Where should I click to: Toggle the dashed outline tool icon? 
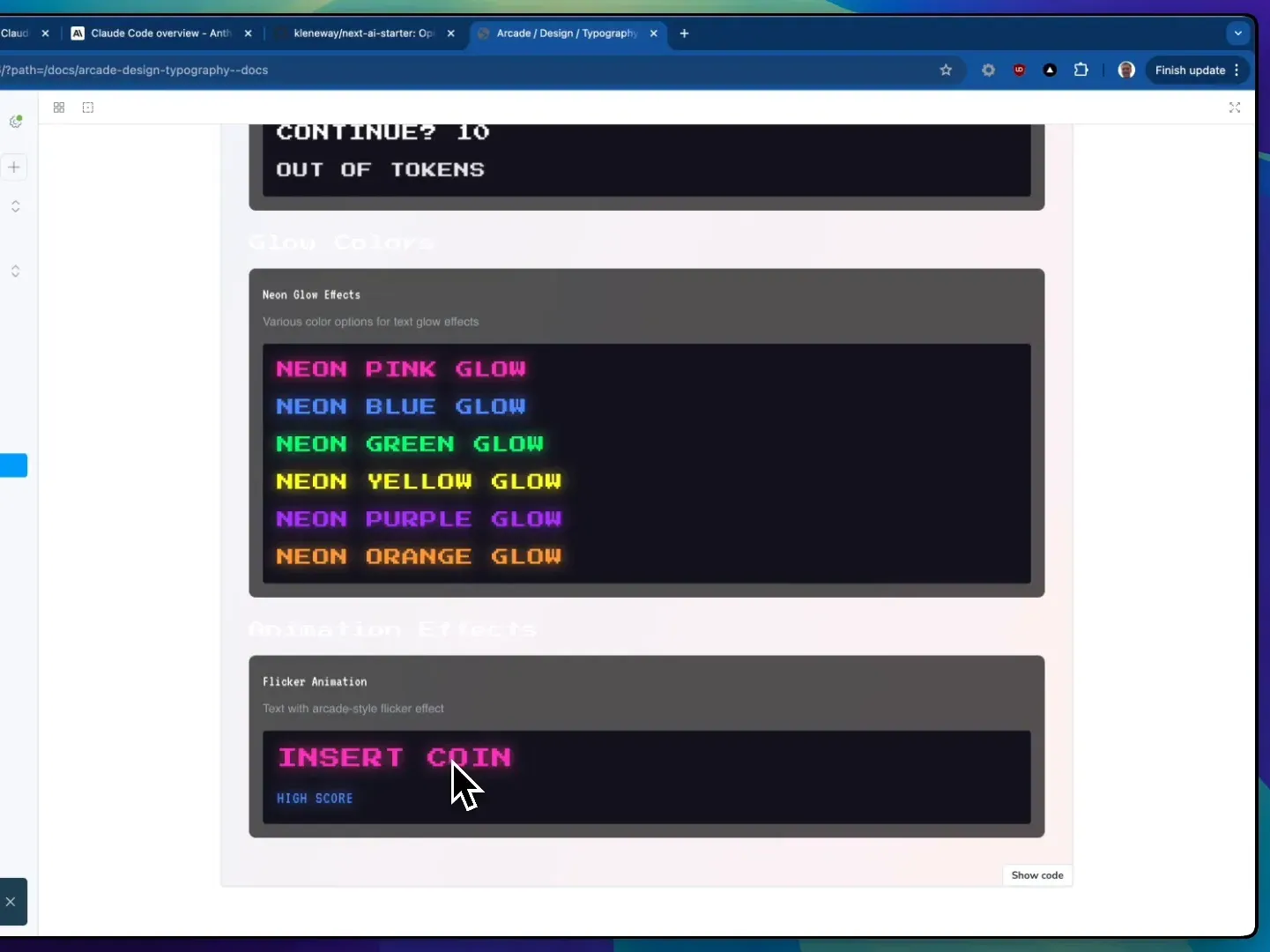[88, 108]
